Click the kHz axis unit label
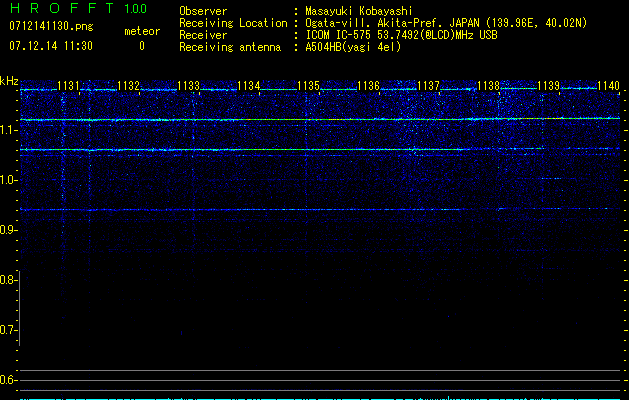Viewport: 629px width, 400px height. (x=9, y=81)
